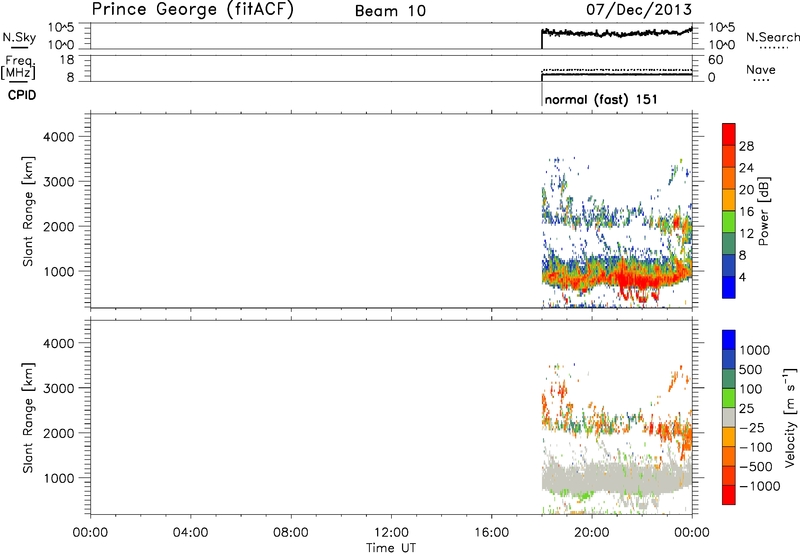Pick the red top segment of Power colour bar
This screenshot has height=554, width=800.
click(729, 135)
